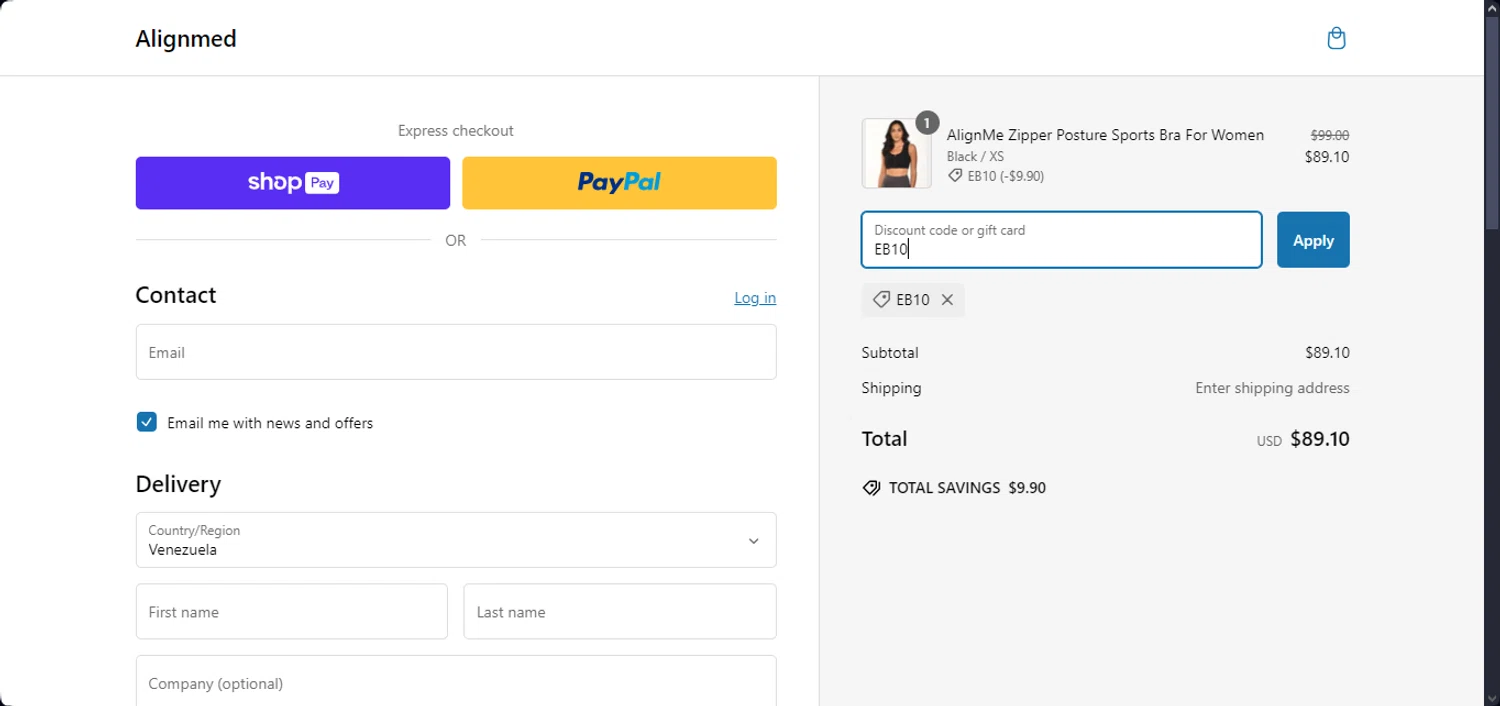Click the Total Savings tag icon
This screenshot has width=1500, height=706.
(871, 488)
